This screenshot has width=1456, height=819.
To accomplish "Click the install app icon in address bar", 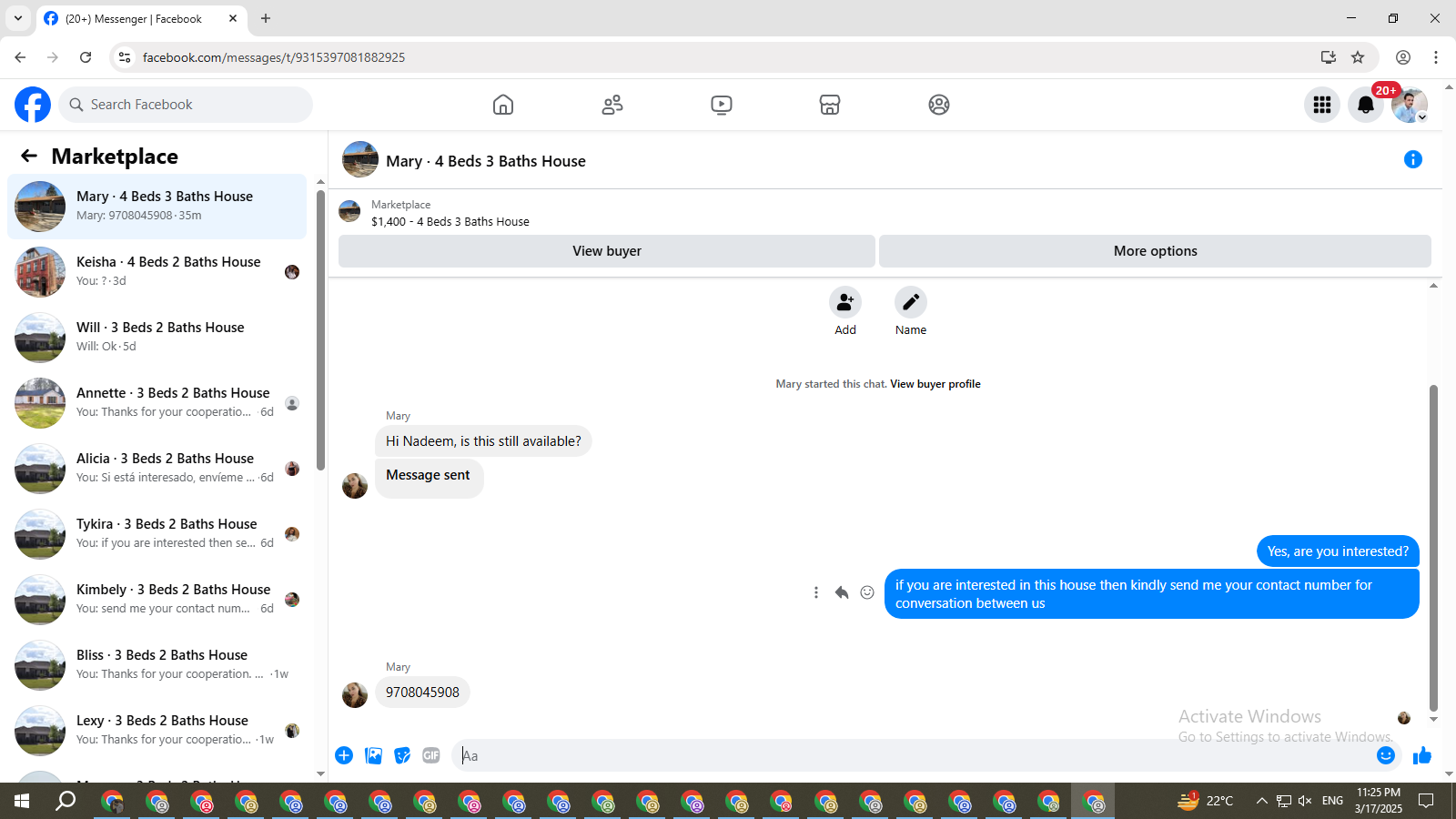I will [1329, 57].
